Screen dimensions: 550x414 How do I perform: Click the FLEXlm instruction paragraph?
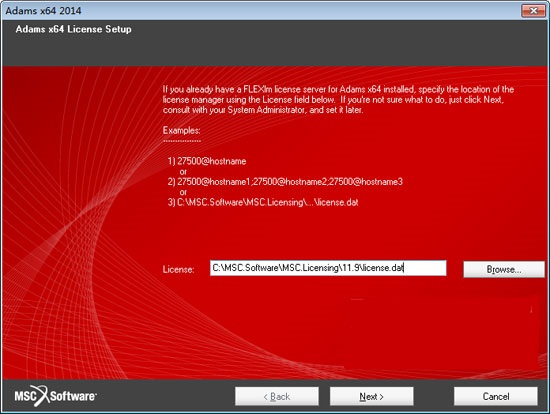(x=338, y=100)
